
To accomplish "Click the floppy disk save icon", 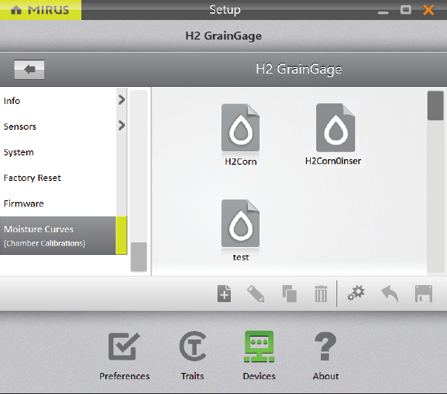I will pos(423,294).
